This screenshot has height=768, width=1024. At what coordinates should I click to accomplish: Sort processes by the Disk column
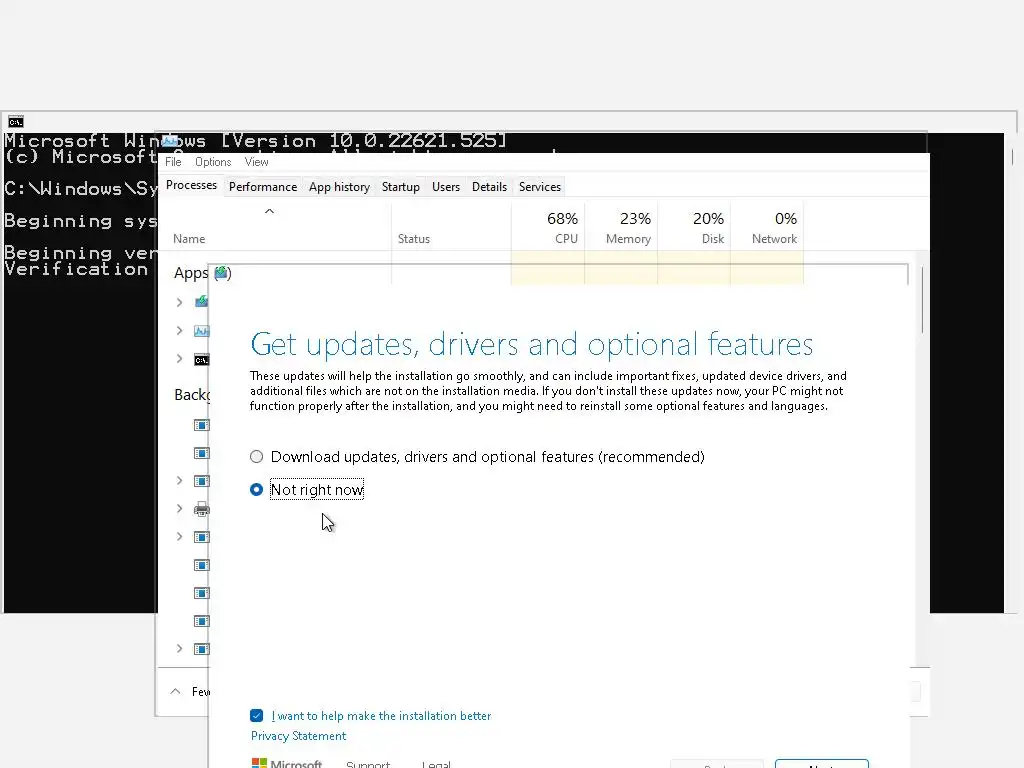coord(694,227)
